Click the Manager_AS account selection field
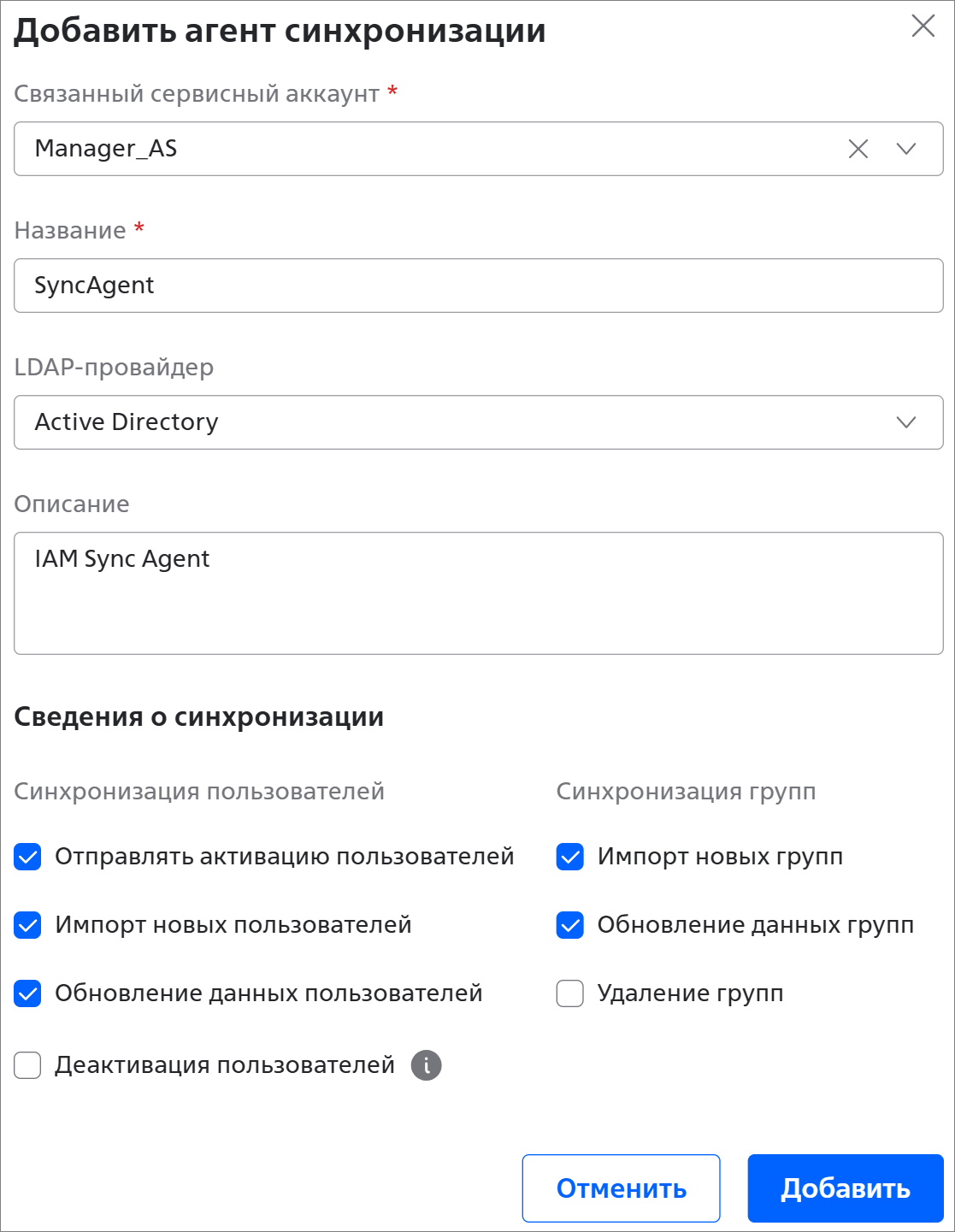This screenshot has width=955, height=1232. (x=427, y=149)
